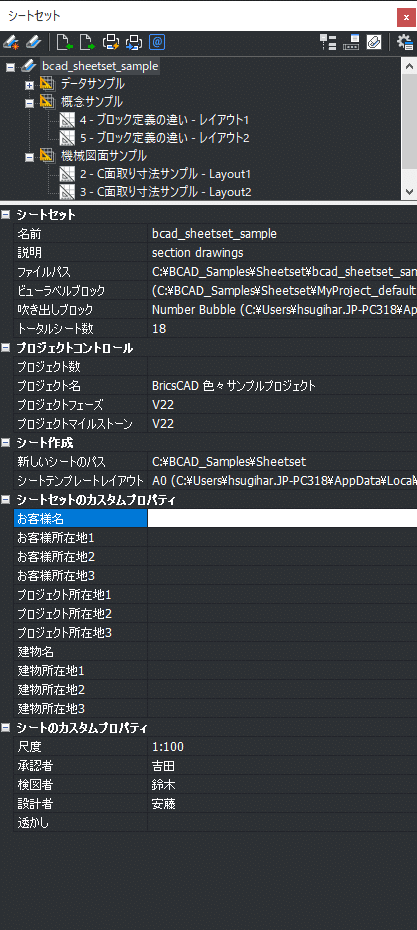The height and width of the screenshot is (930, 417).
Task: Select the データサンプル subset label
Action: point(93,84)
